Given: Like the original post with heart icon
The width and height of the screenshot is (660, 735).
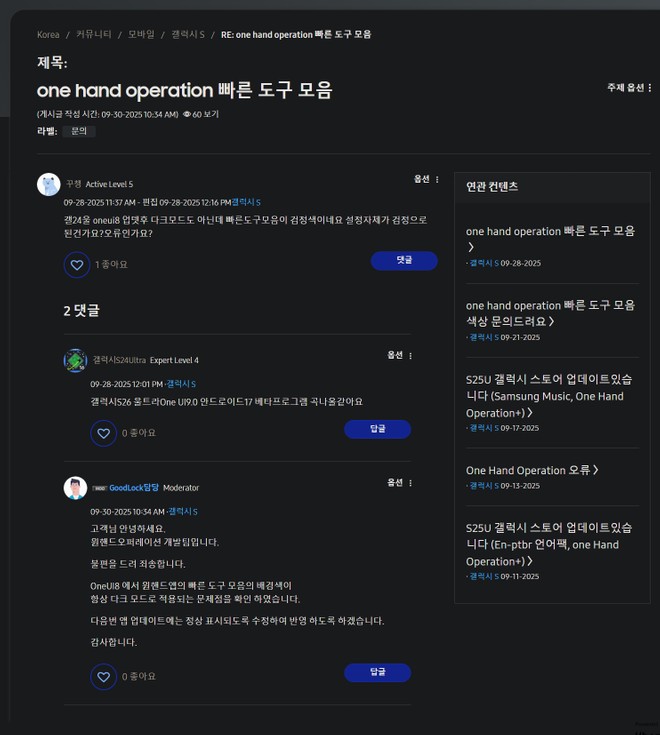Looking at the screenshot, I should click(x=77, y=265).
